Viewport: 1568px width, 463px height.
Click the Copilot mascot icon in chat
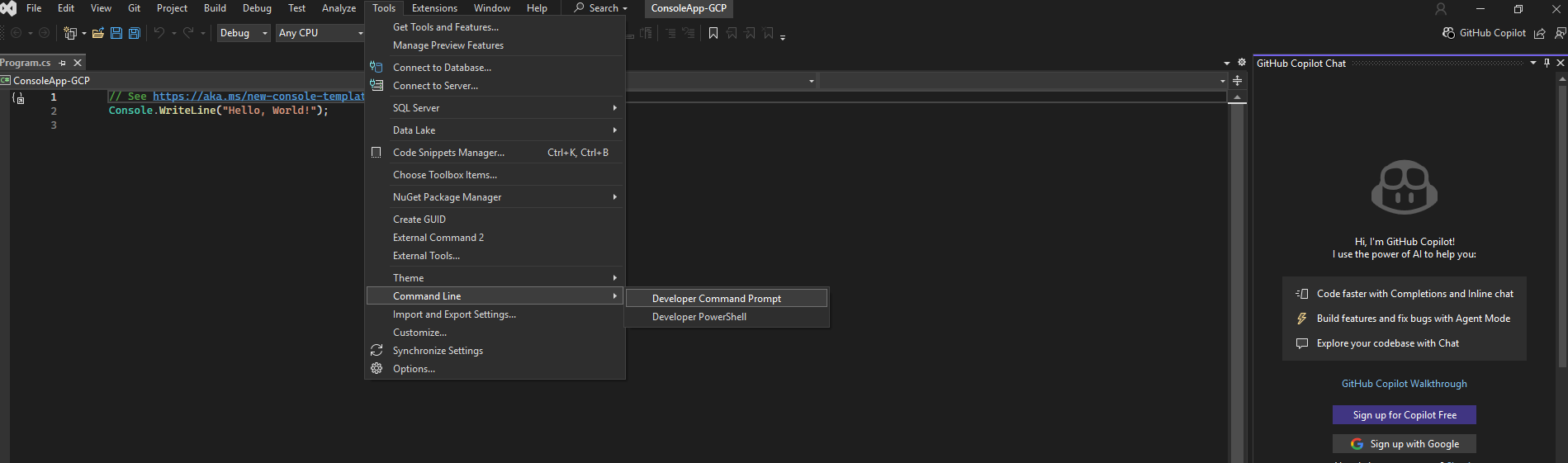click(x=1404, y=187)
